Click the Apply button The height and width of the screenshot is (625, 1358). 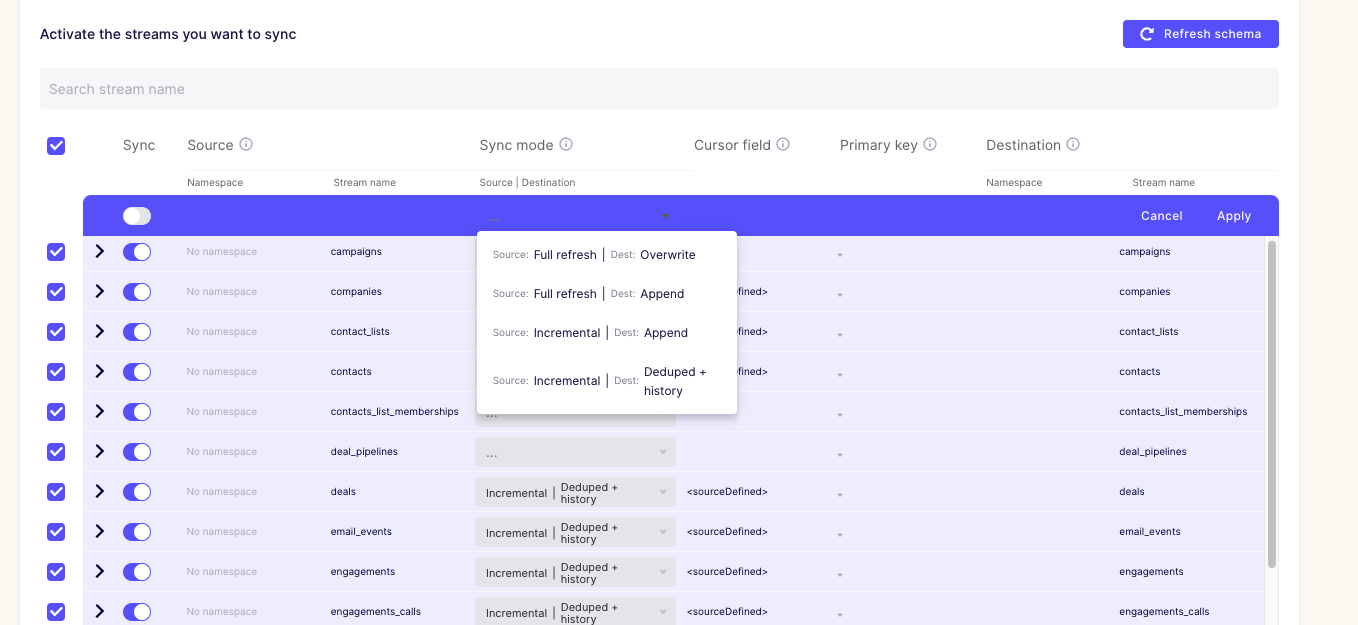point(1233,215)
